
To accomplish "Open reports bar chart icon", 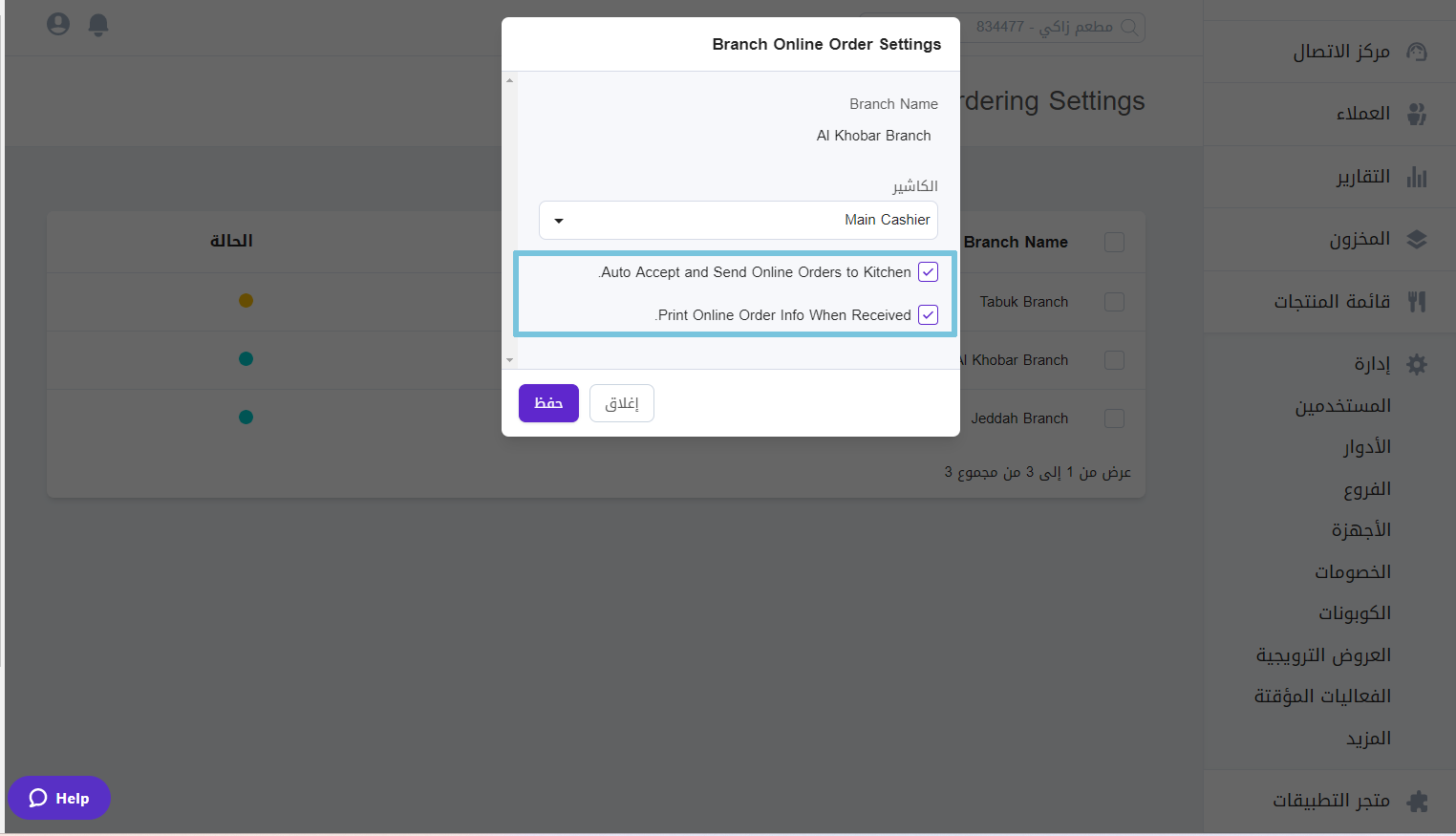I will 1417,178.
